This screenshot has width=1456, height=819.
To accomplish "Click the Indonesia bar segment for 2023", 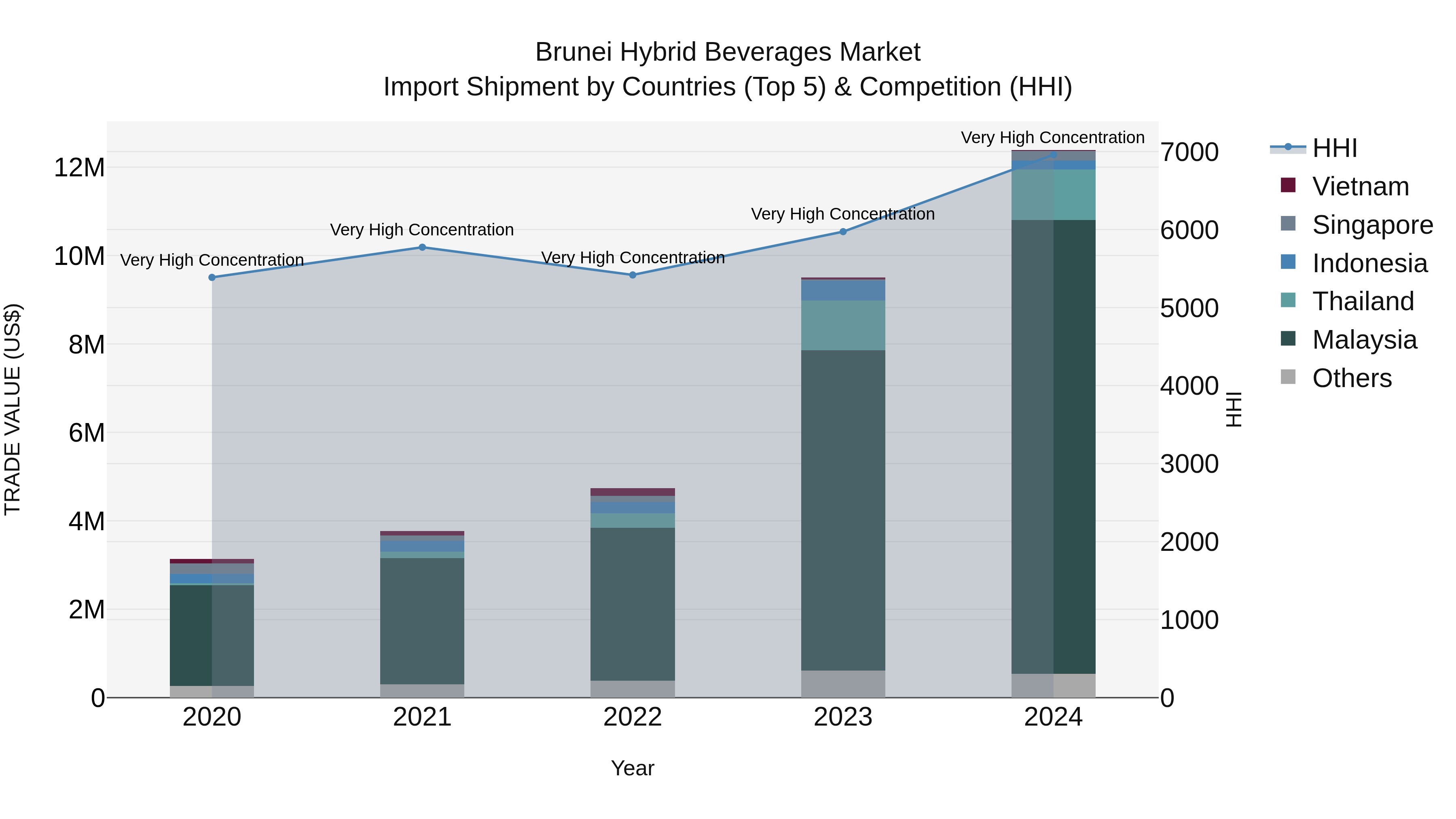I will click(x=843, y=290).
